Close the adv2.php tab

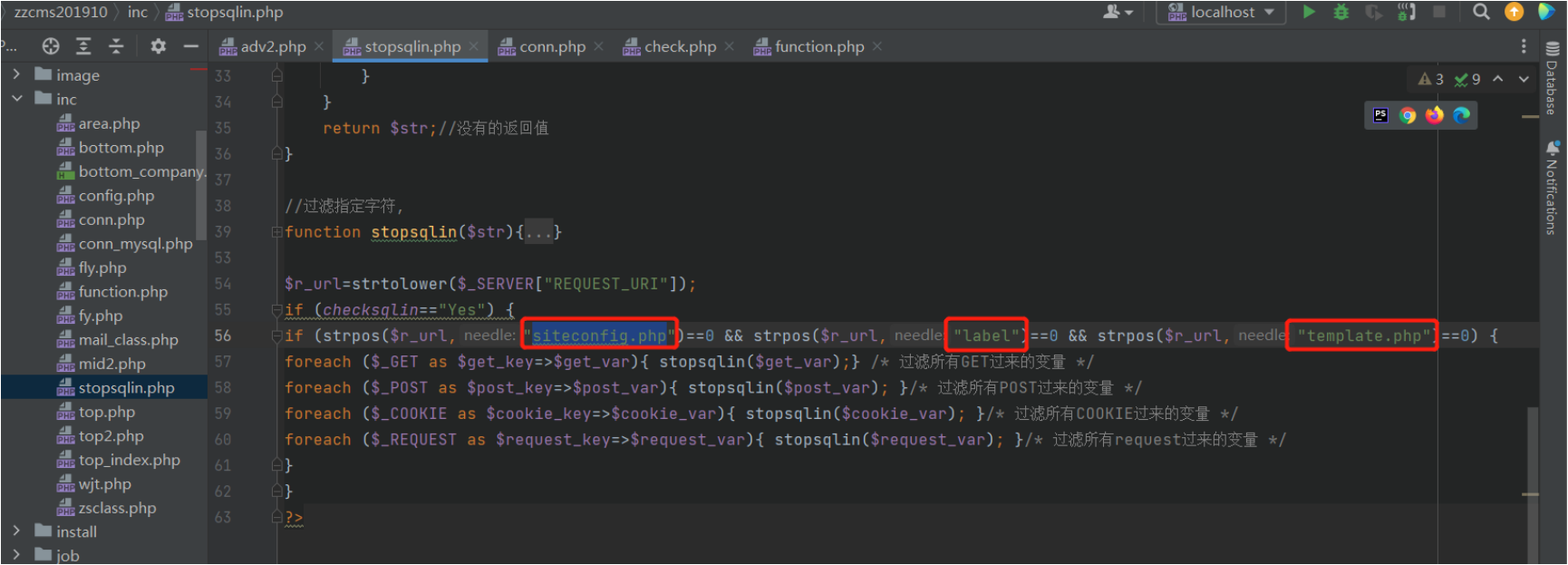[x=319, y=46]
